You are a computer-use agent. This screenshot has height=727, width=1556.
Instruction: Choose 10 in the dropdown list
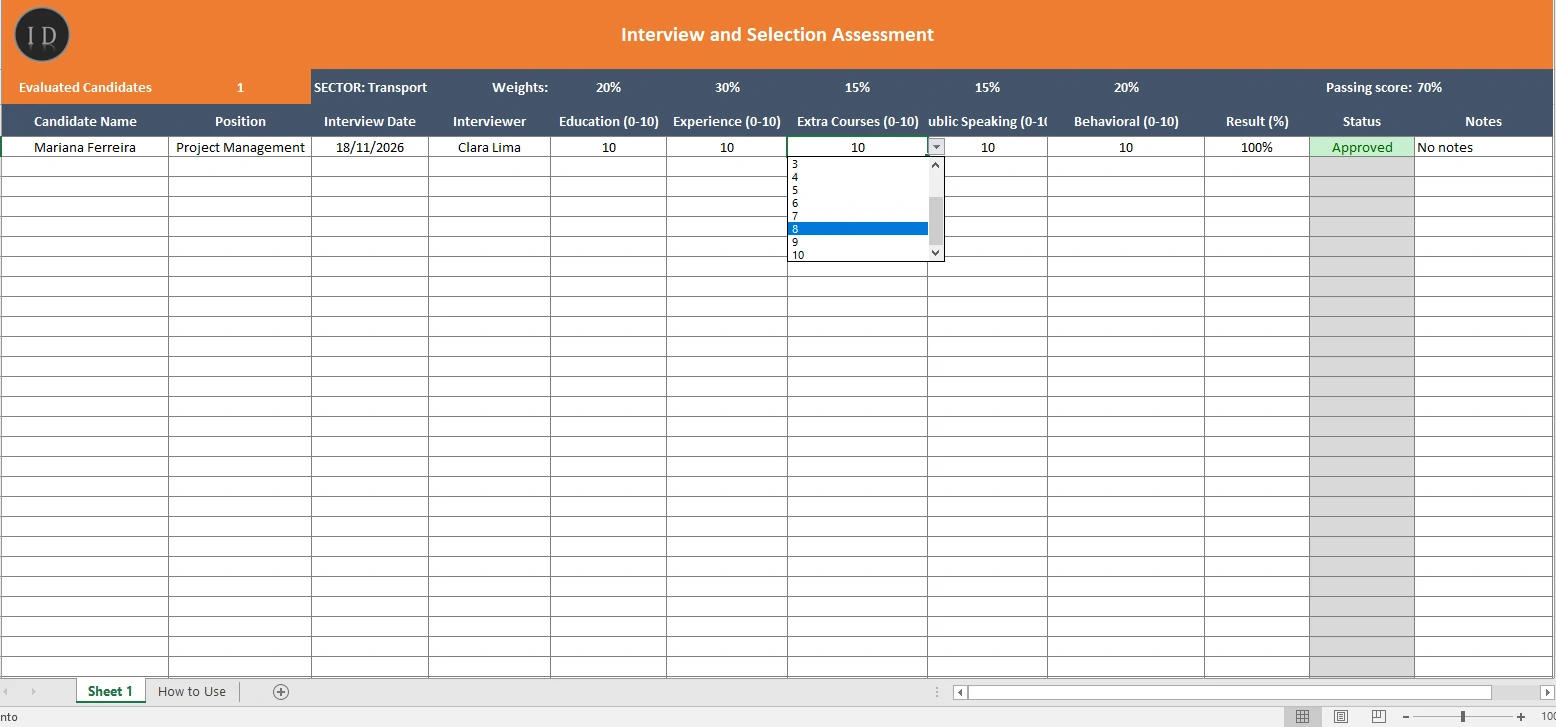tap(858, 255)
